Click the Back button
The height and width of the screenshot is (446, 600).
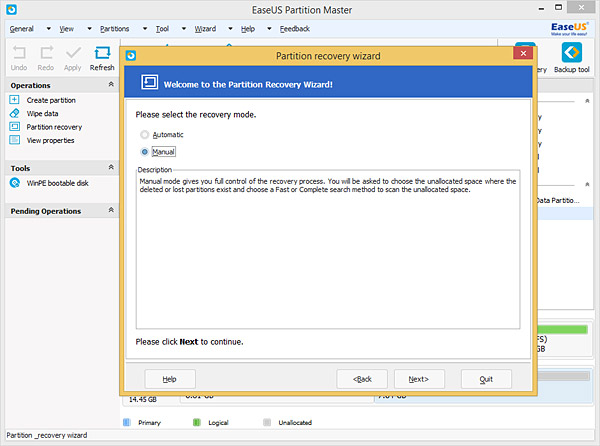coord(362,379)
